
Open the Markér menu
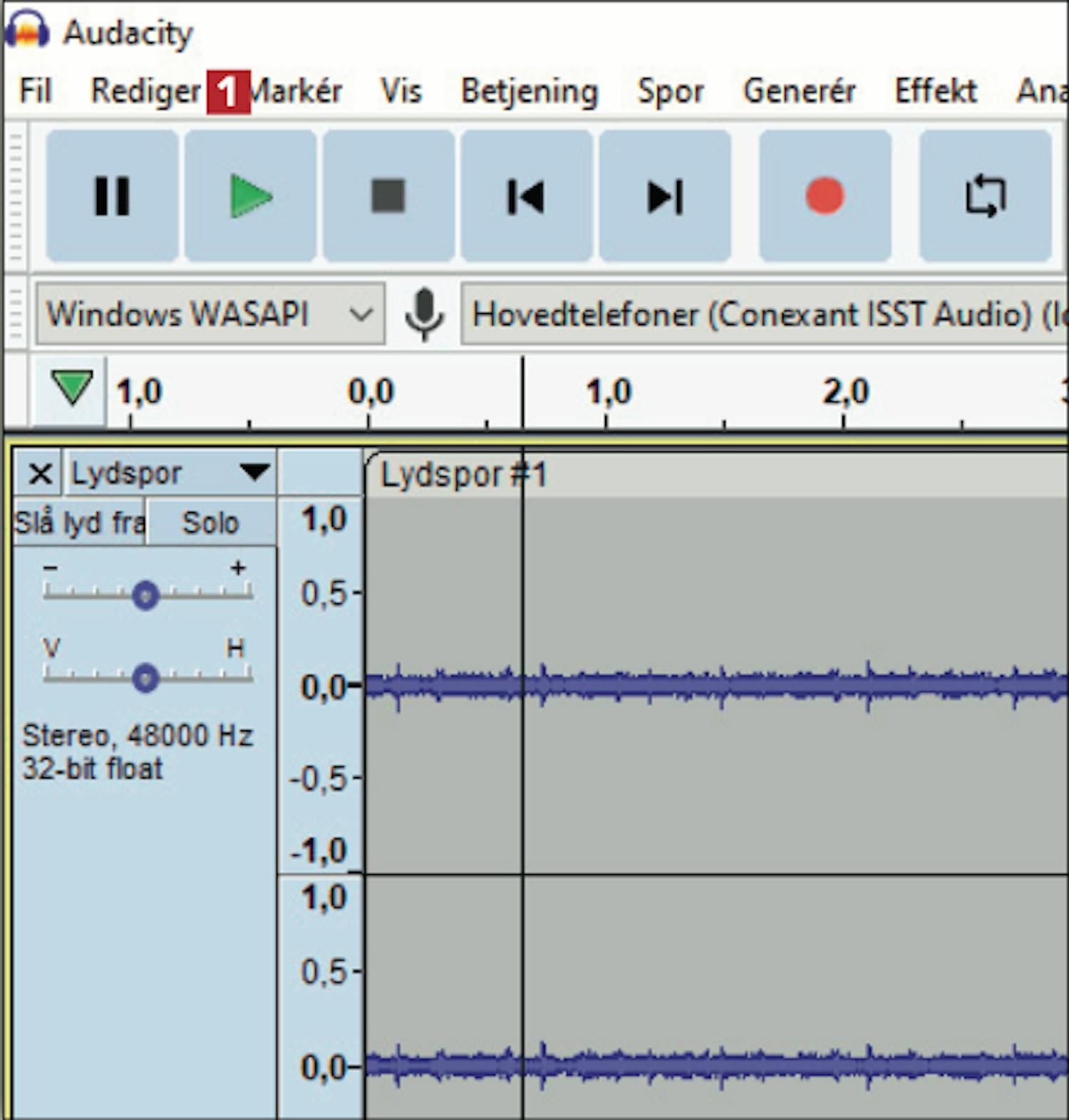click(296, 91)
